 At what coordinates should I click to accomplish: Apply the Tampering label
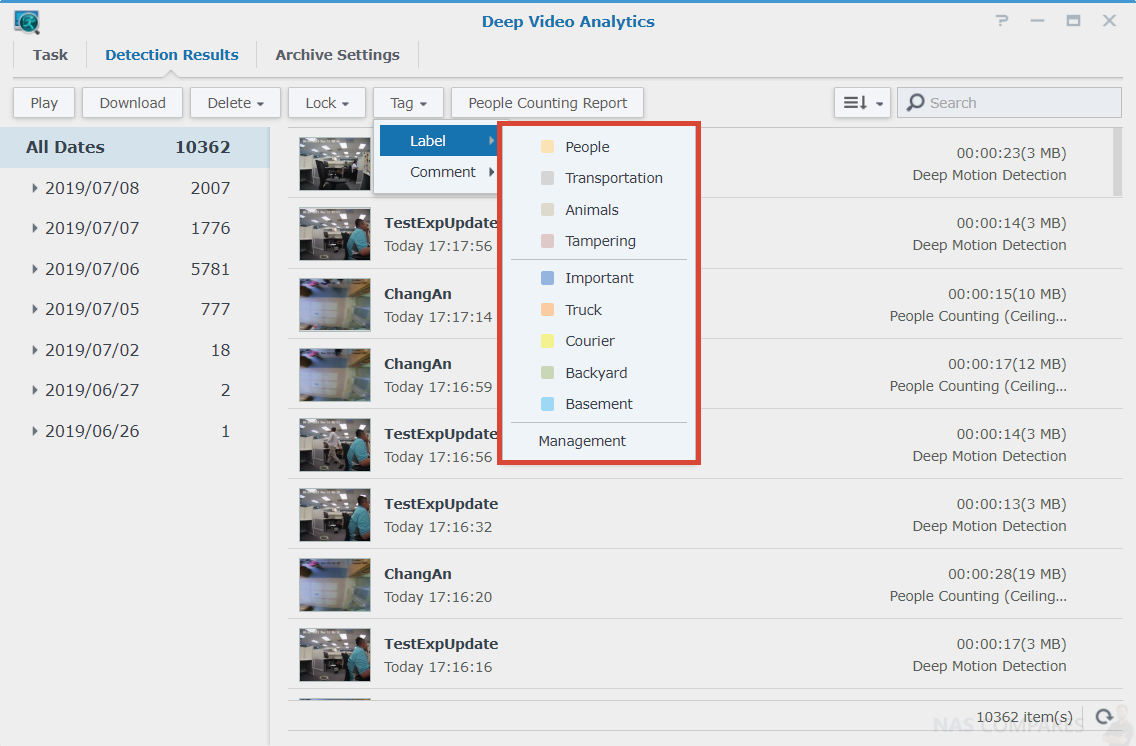coord(598,241)
